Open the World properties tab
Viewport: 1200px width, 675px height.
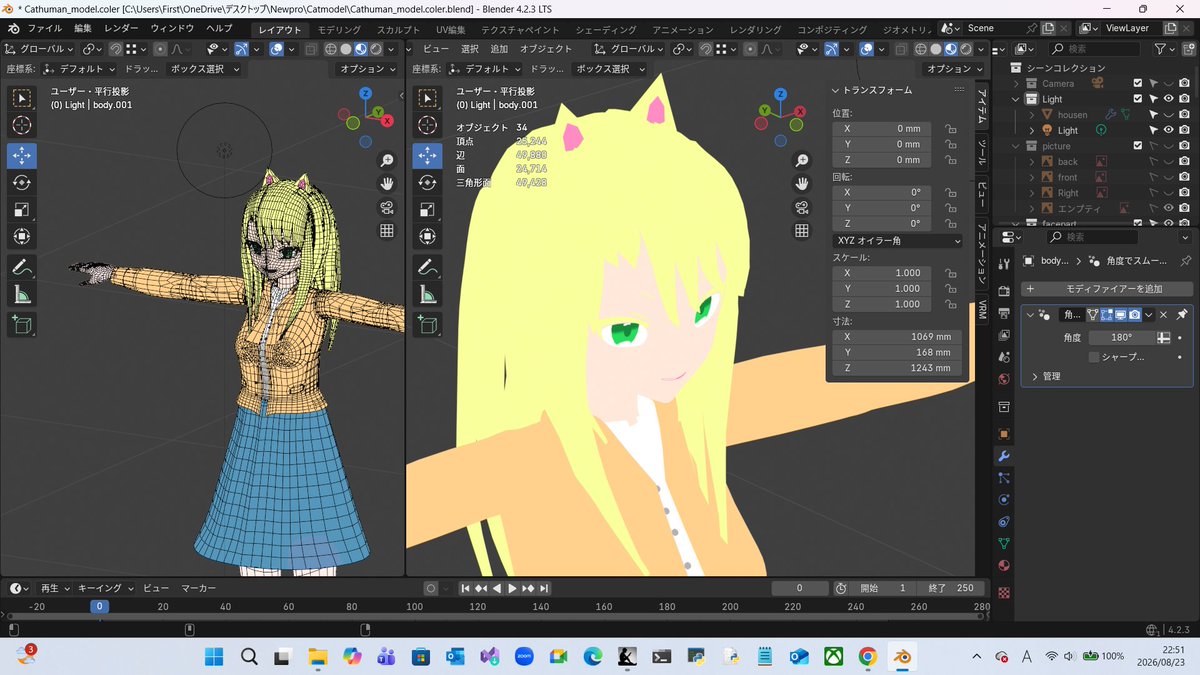tap(1004, 381)
